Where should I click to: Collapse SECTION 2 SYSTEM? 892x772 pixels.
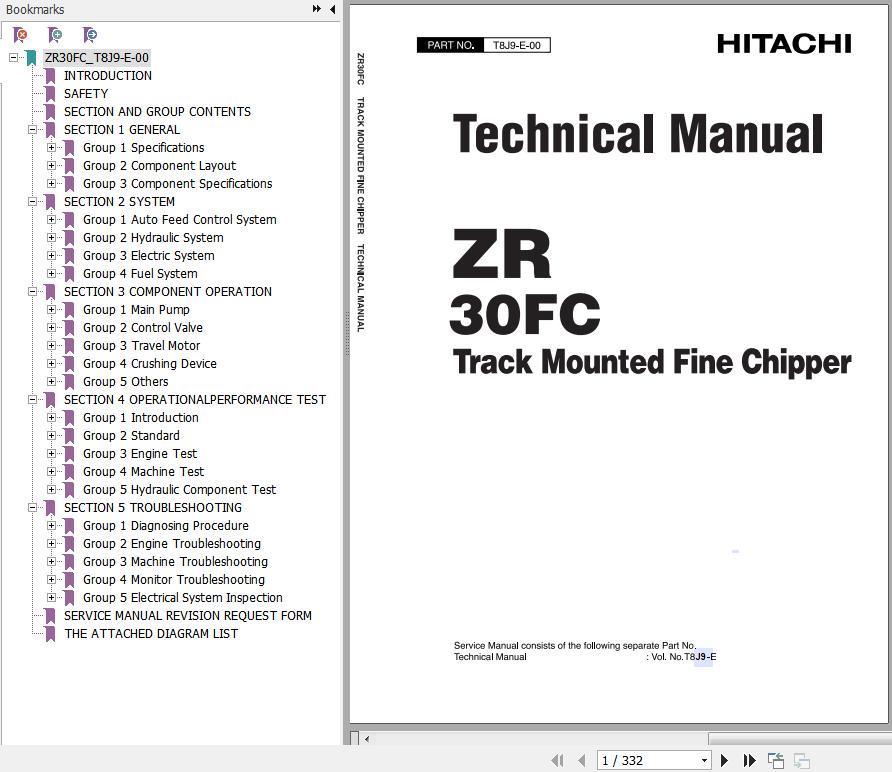32,201
